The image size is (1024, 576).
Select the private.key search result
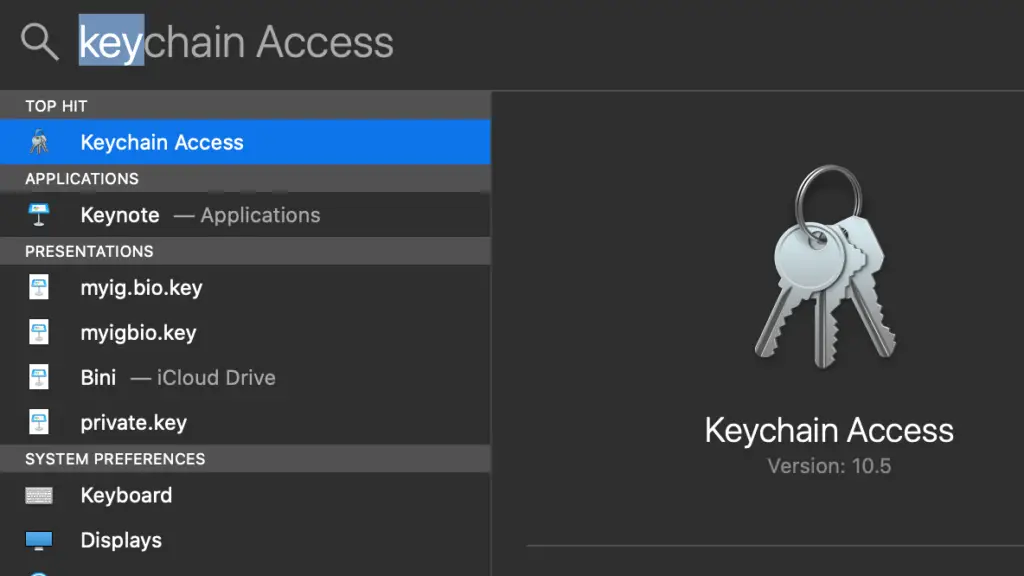point(245,423)
